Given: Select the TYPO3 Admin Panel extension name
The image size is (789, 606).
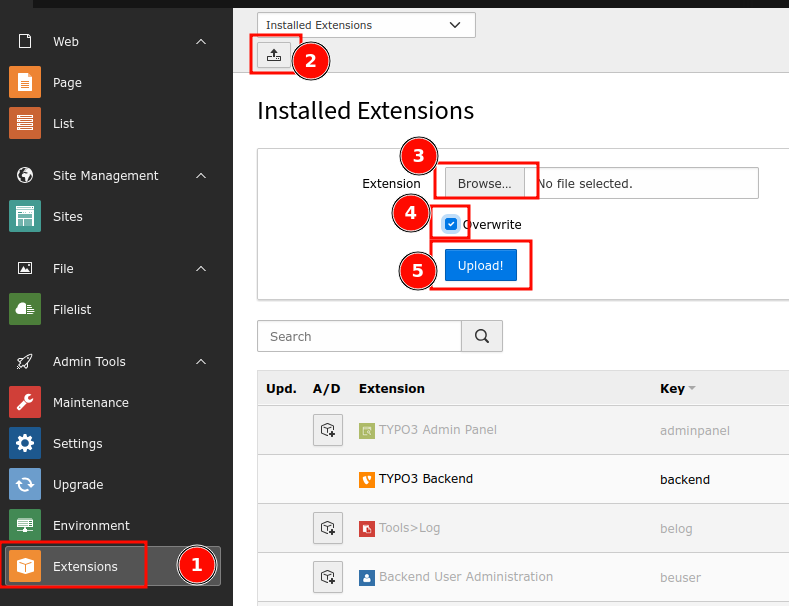Looking at the screenshot, I should pyautogui.click(x=438, y=430).
